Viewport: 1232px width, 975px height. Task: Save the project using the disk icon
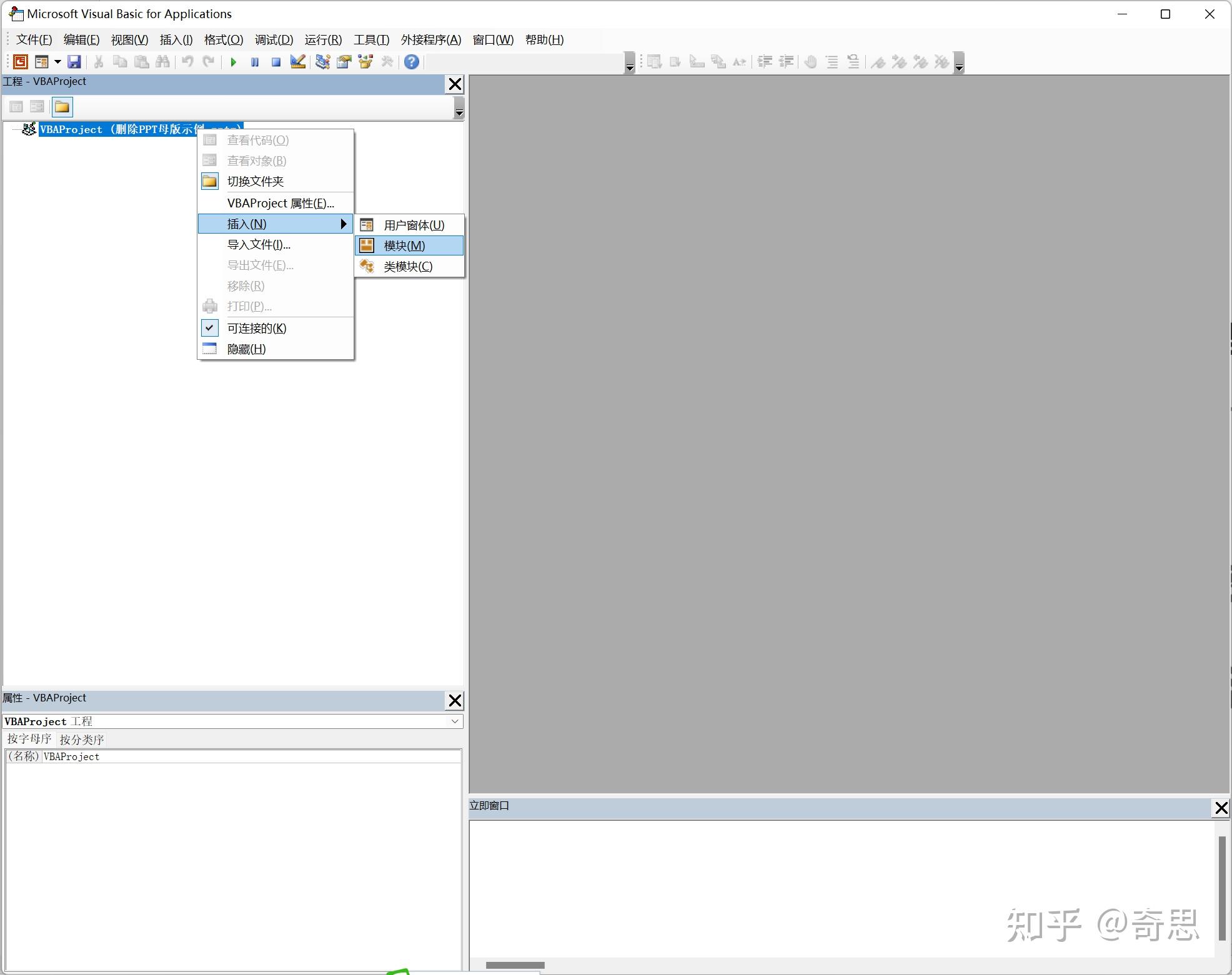coord(75,62)
